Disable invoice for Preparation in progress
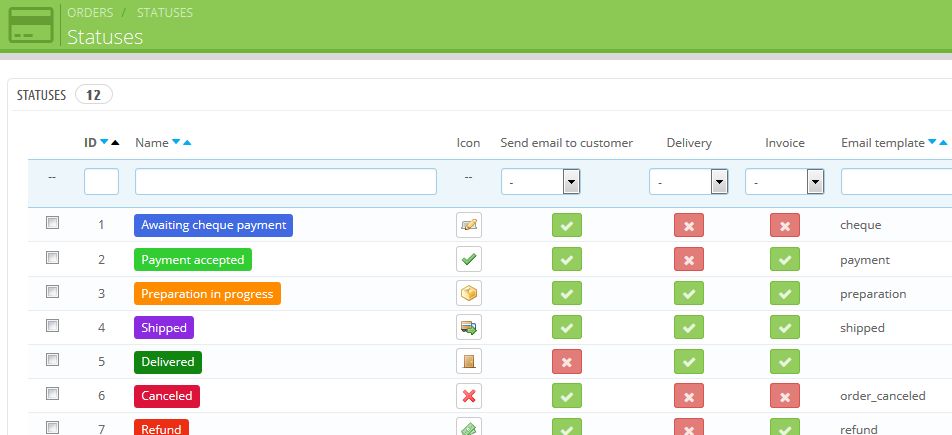This screenshot has height=435, width=952. point(784,293)
